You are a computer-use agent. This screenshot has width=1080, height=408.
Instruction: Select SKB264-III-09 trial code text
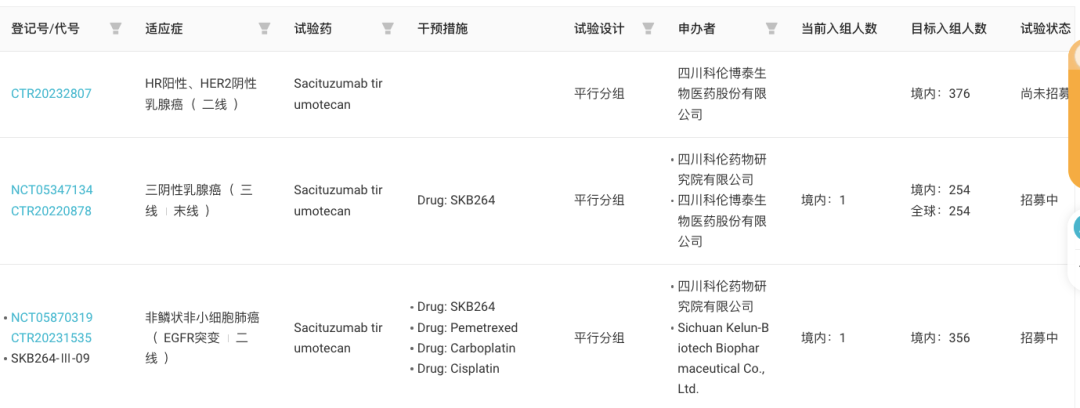click(x=50, y=358)
